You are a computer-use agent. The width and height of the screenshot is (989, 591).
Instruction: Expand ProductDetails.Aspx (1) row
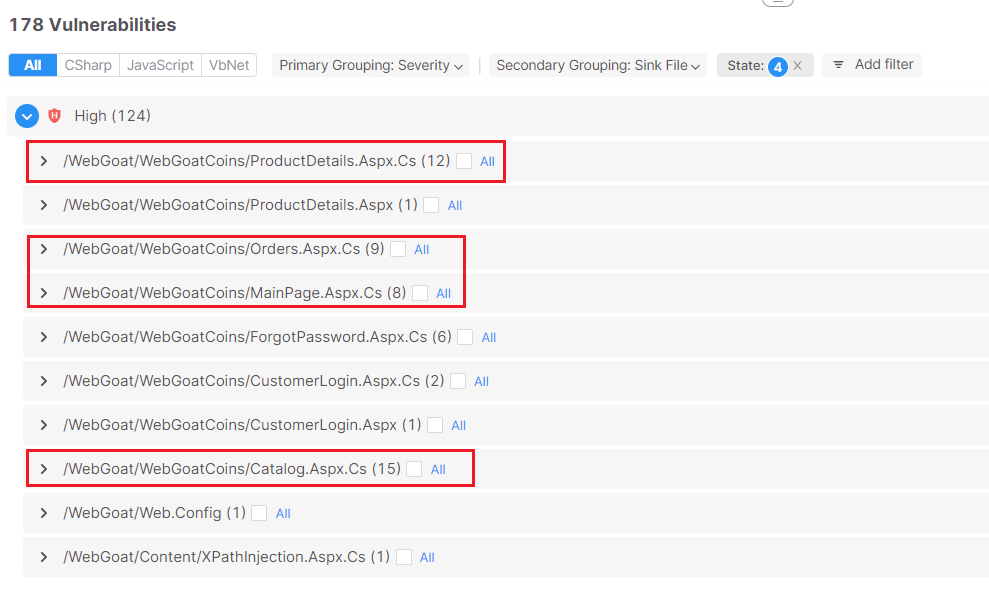[44, 206]
